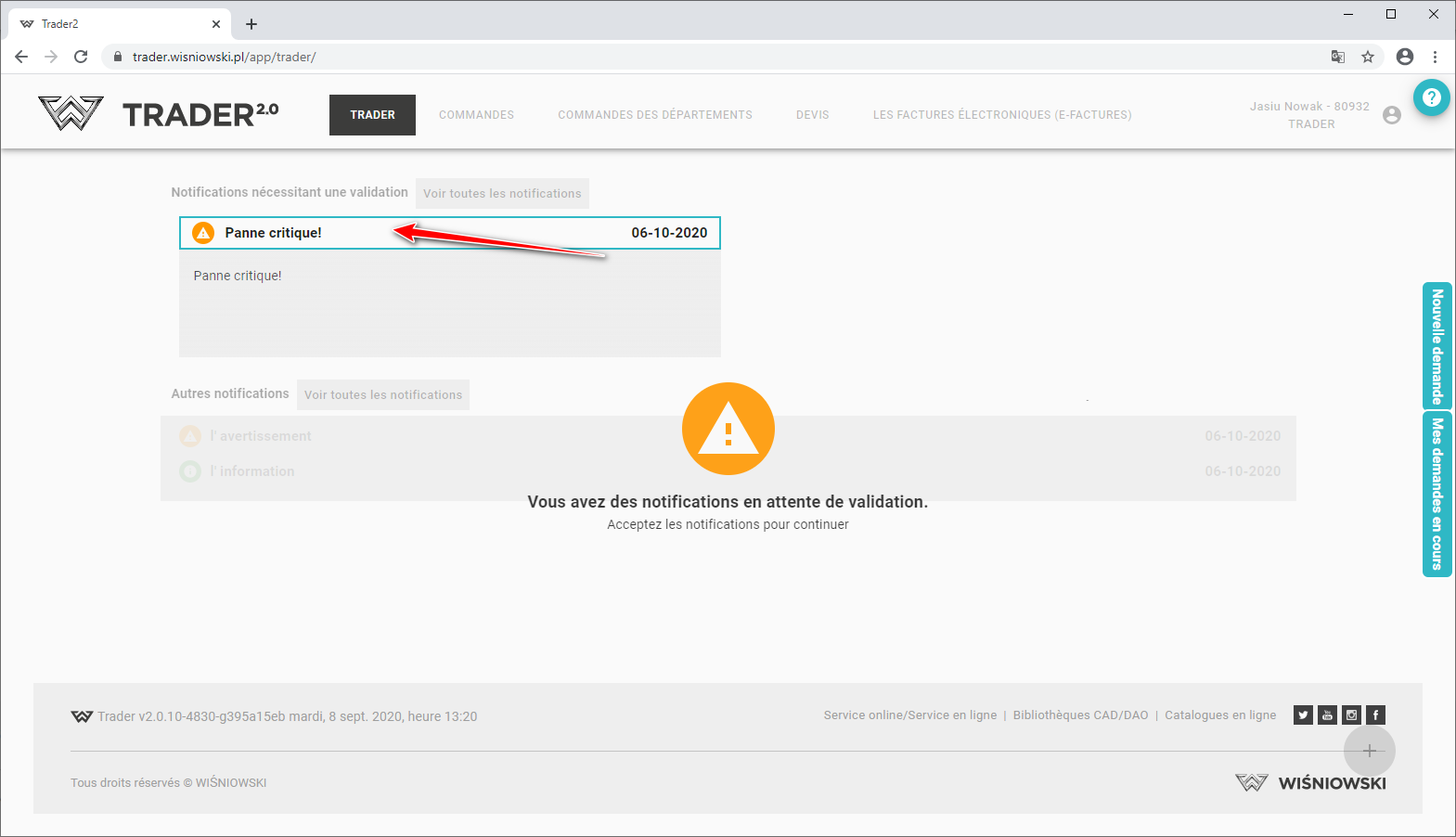The image size is (1456, 837).
Task: Open COMMANDES DES DÉPARTEMENTS menu item
Action: click(x=654, y=115)
